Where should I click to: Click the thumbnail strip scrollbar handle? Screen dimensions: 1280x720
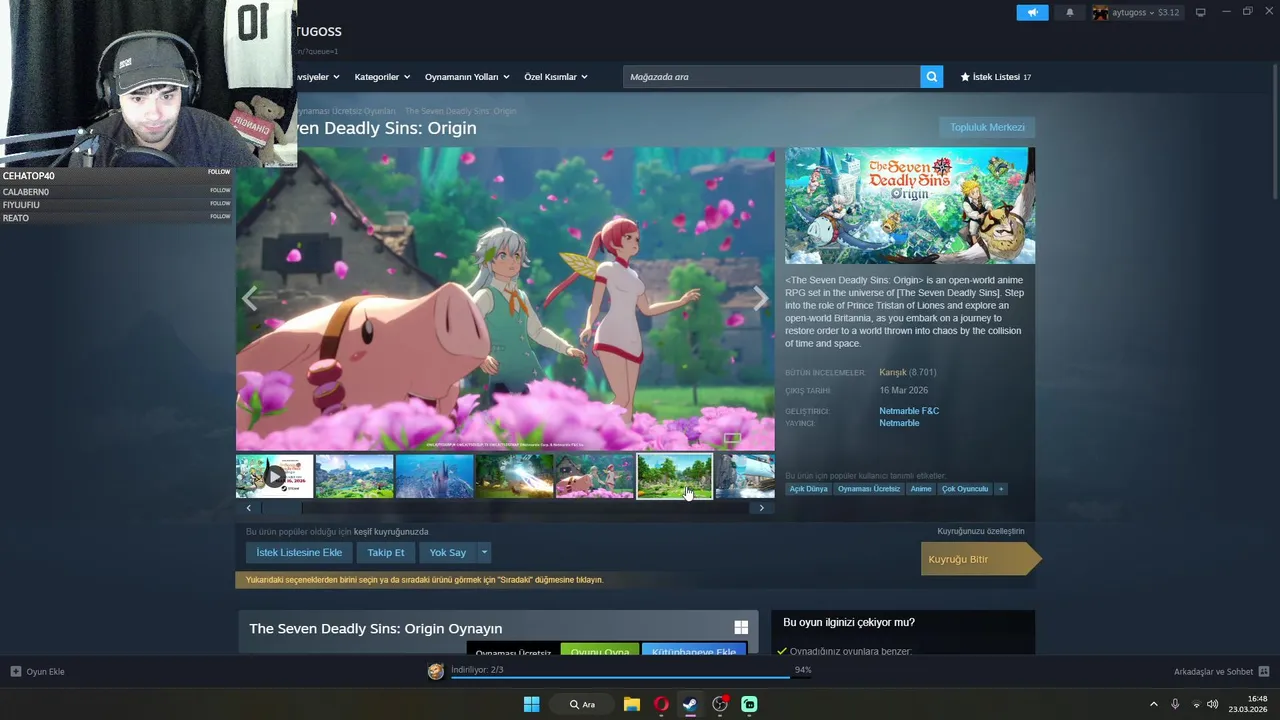pyautogui.click(x=281, y=508)
